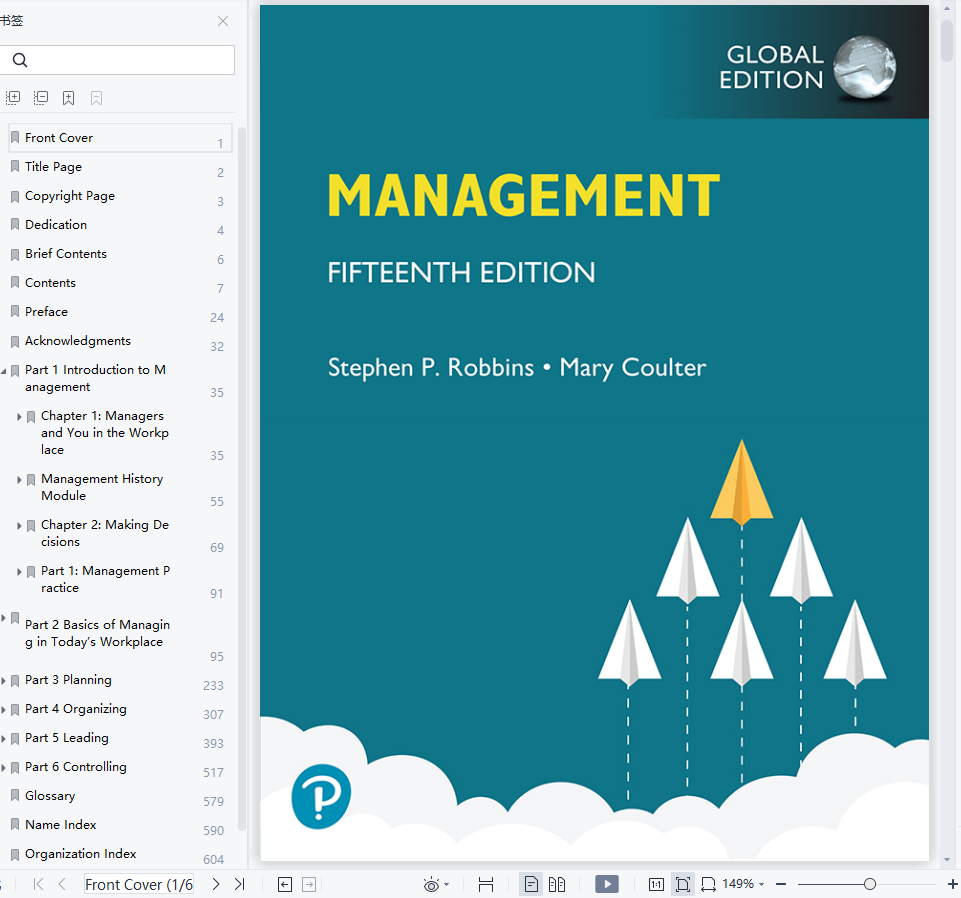Image resolution: width=961 pixels, height=898 pixels.
Task: Select single page view
Action: [x=531, y=885]
